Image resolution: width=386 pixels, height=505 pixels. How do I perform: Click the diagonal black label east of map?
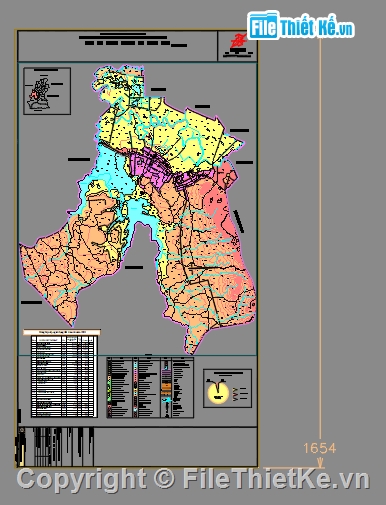tap(239, 221)
